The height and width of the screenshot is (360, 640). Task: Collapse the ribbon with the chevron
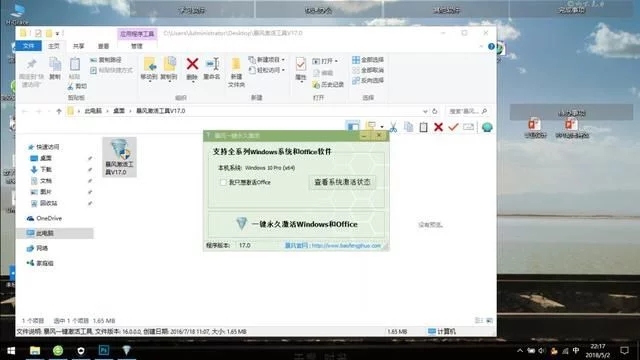coord(481,47)
